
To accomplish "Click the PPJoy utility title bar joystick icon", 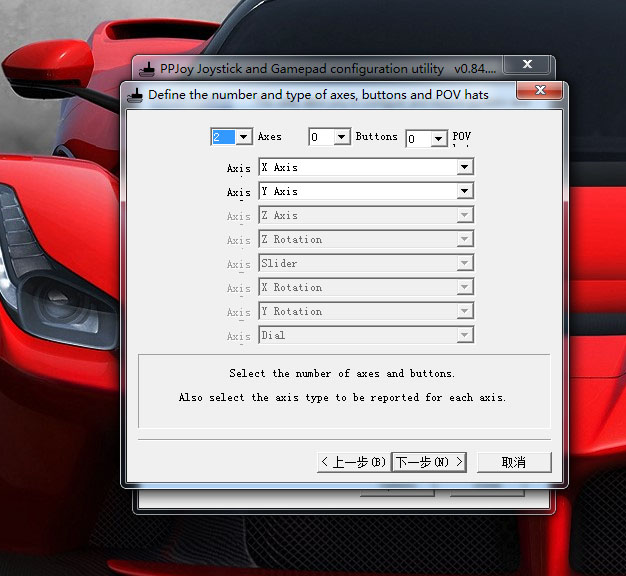I will (x=147, y=69).
